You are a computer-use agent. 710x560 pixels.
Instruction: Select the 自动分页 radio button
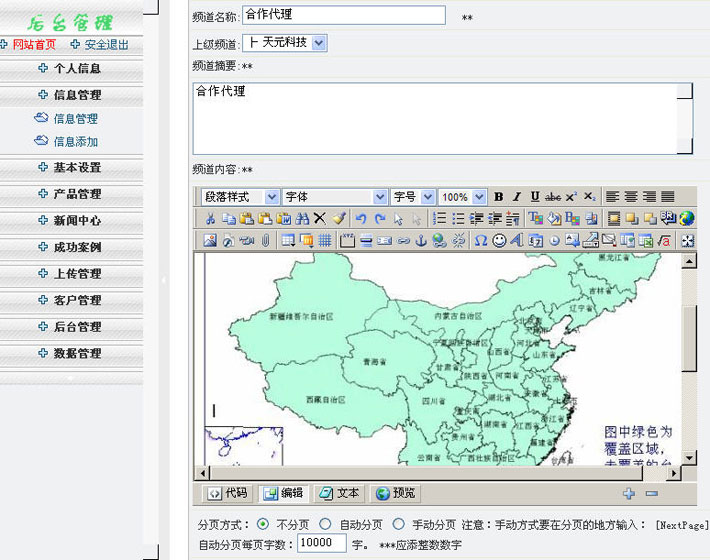tap(325, 524)
